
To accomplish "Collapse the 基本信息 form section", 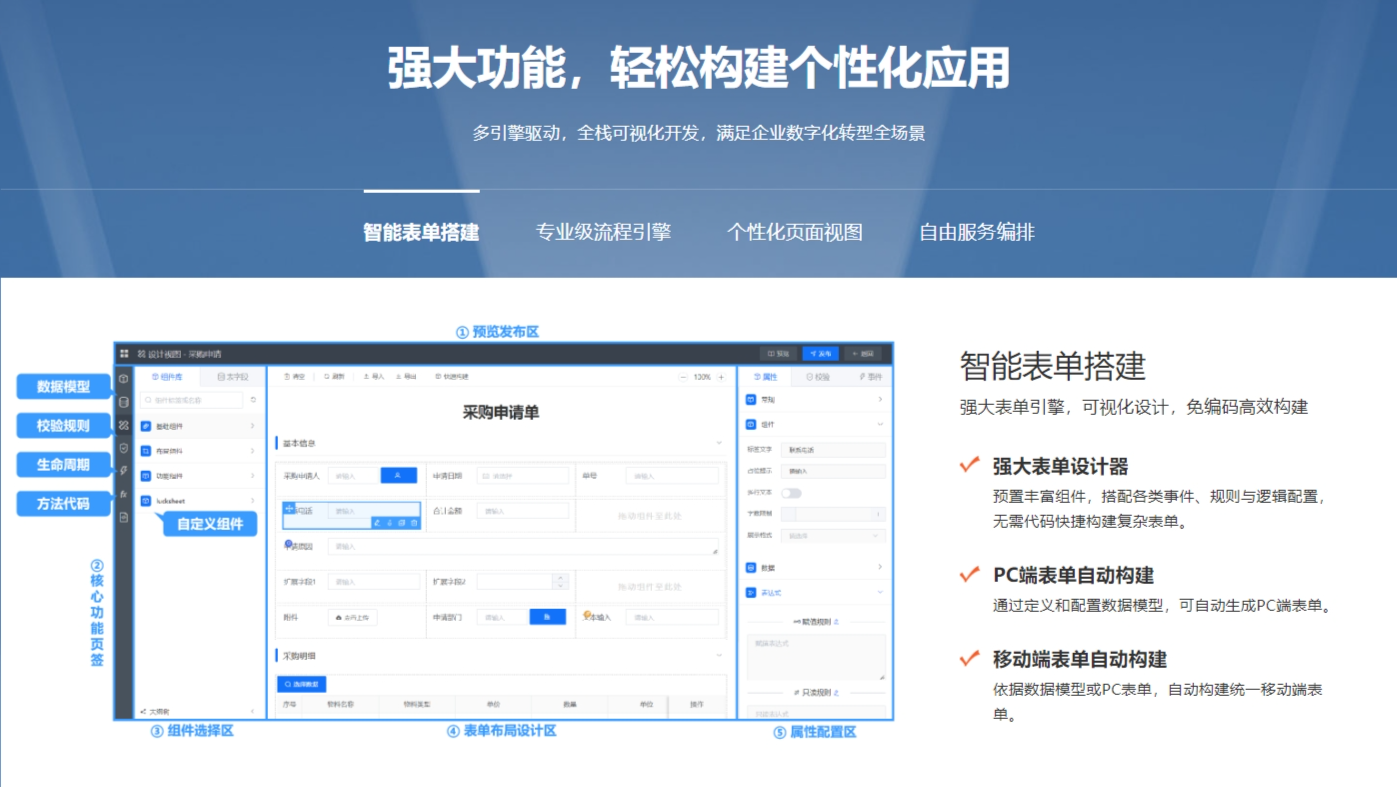I will [718, 443].
